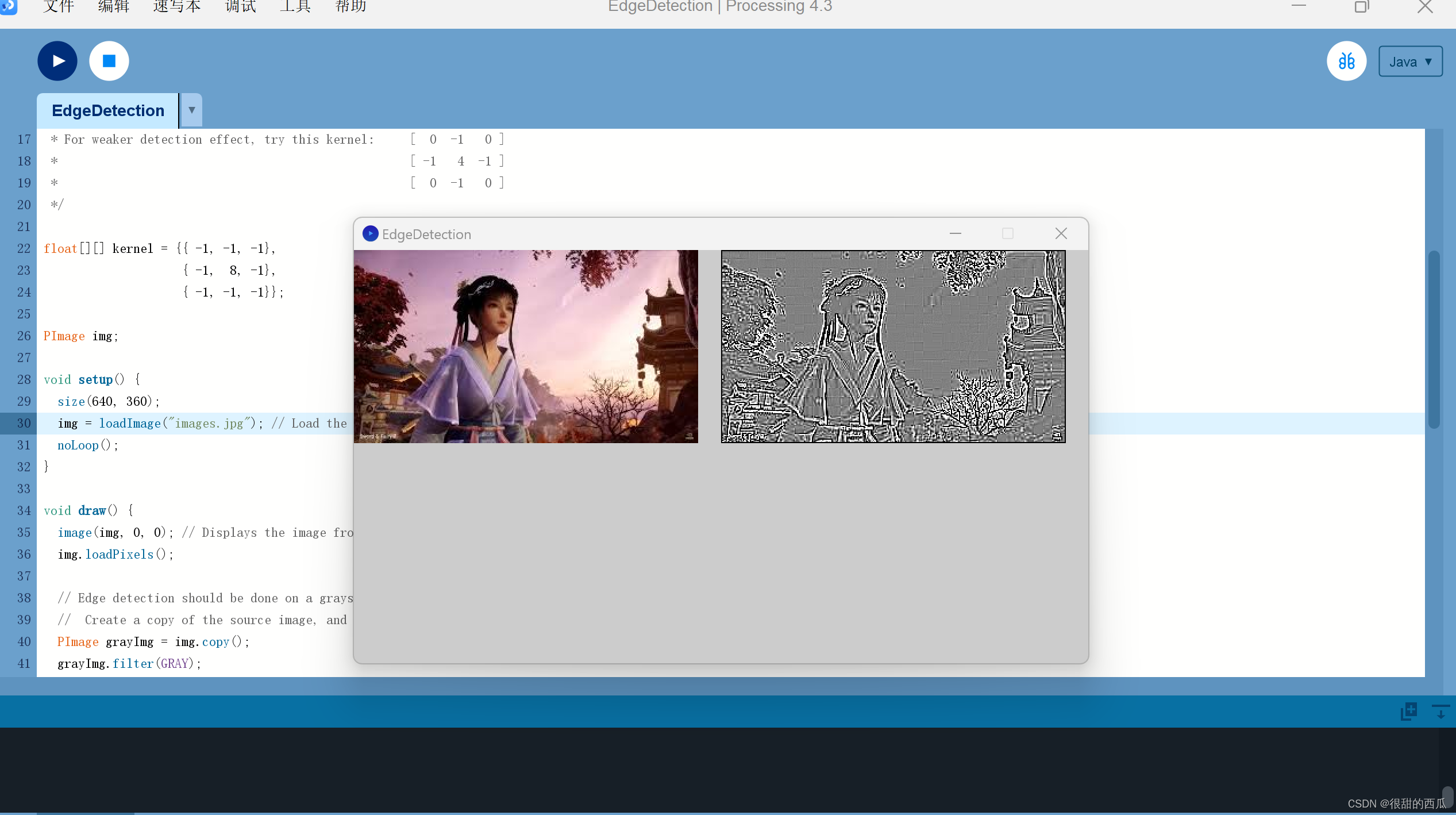Restore down the Processing main window
Image resolution: width=1456 pixels, height=815 pixels.
coord(1362,6)
